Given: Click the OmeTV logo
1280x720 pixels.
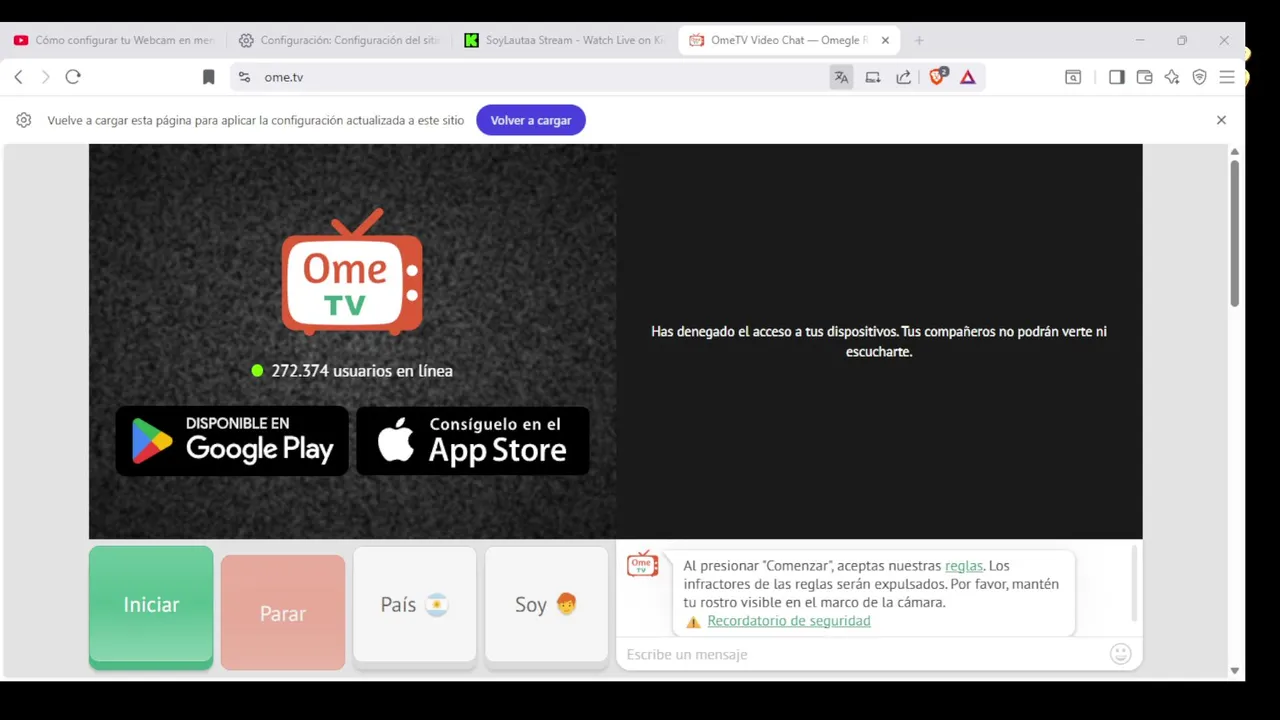Looking at the screenshot, I should [x=352, y=272].
